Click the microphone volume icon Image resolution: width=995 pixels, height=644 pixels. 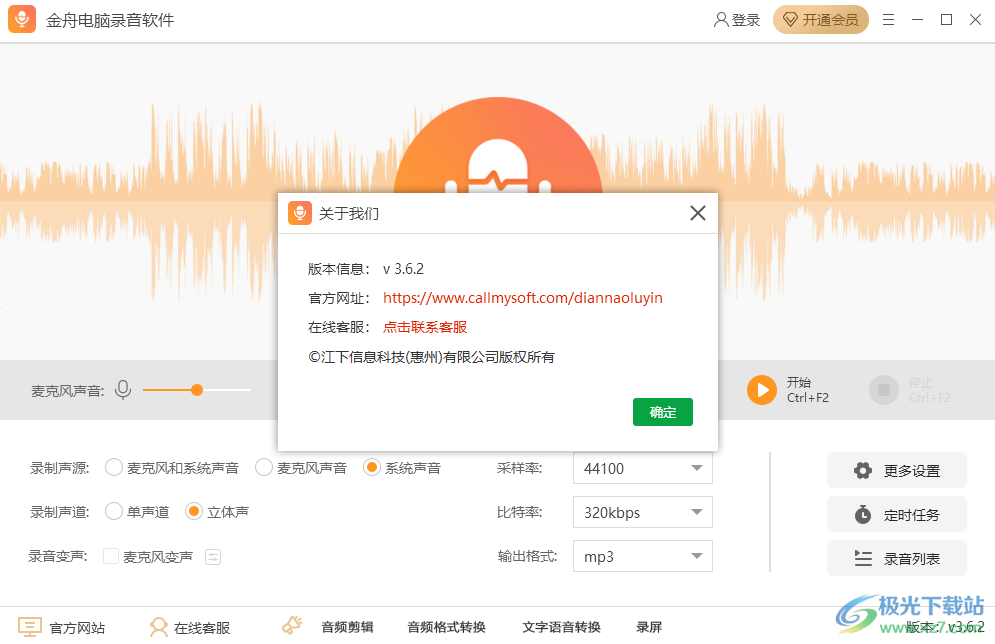[x=123, y=390]
